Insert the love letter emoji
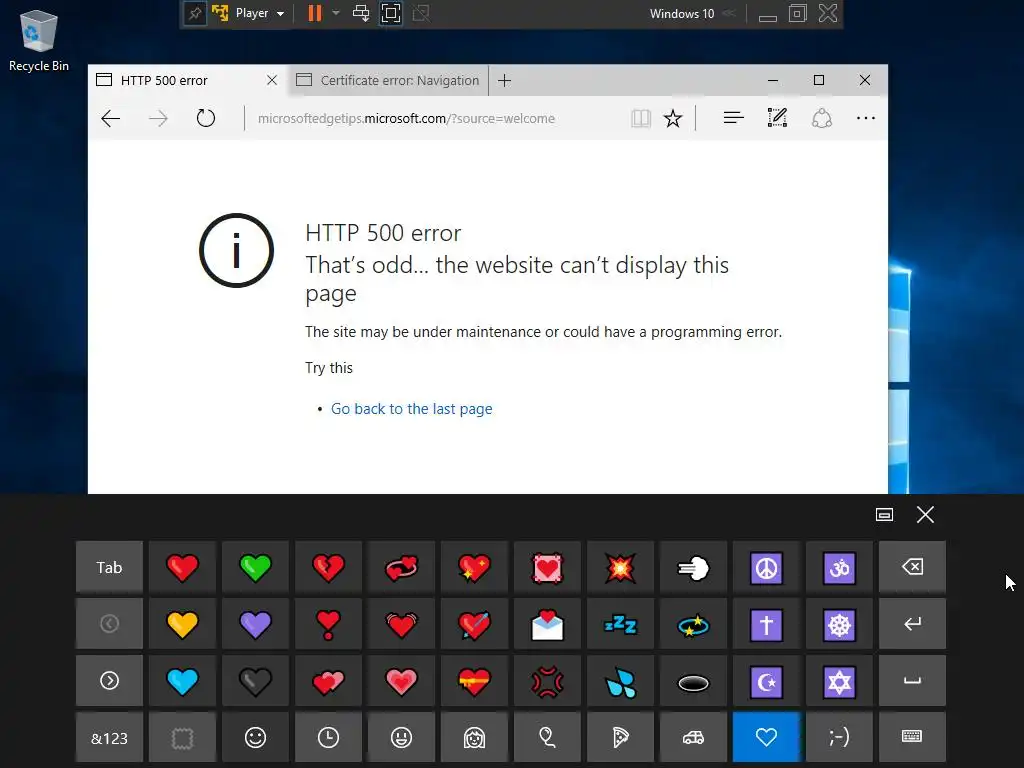Image resolution: width=1024 pixels, height=768 pixels. coord(547,624)
